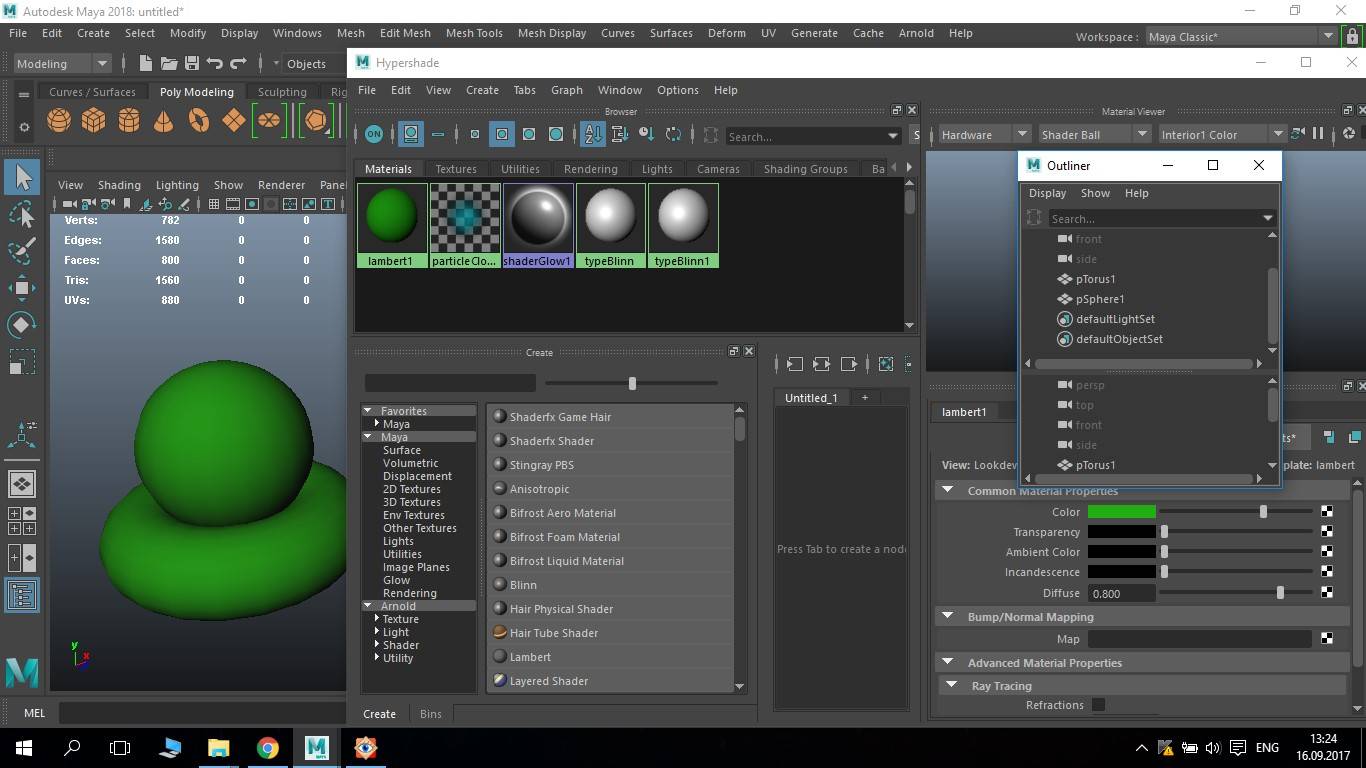Switch browser view to list mode
The height and width of the screenshot is (768, 1366).
(438, 134)
